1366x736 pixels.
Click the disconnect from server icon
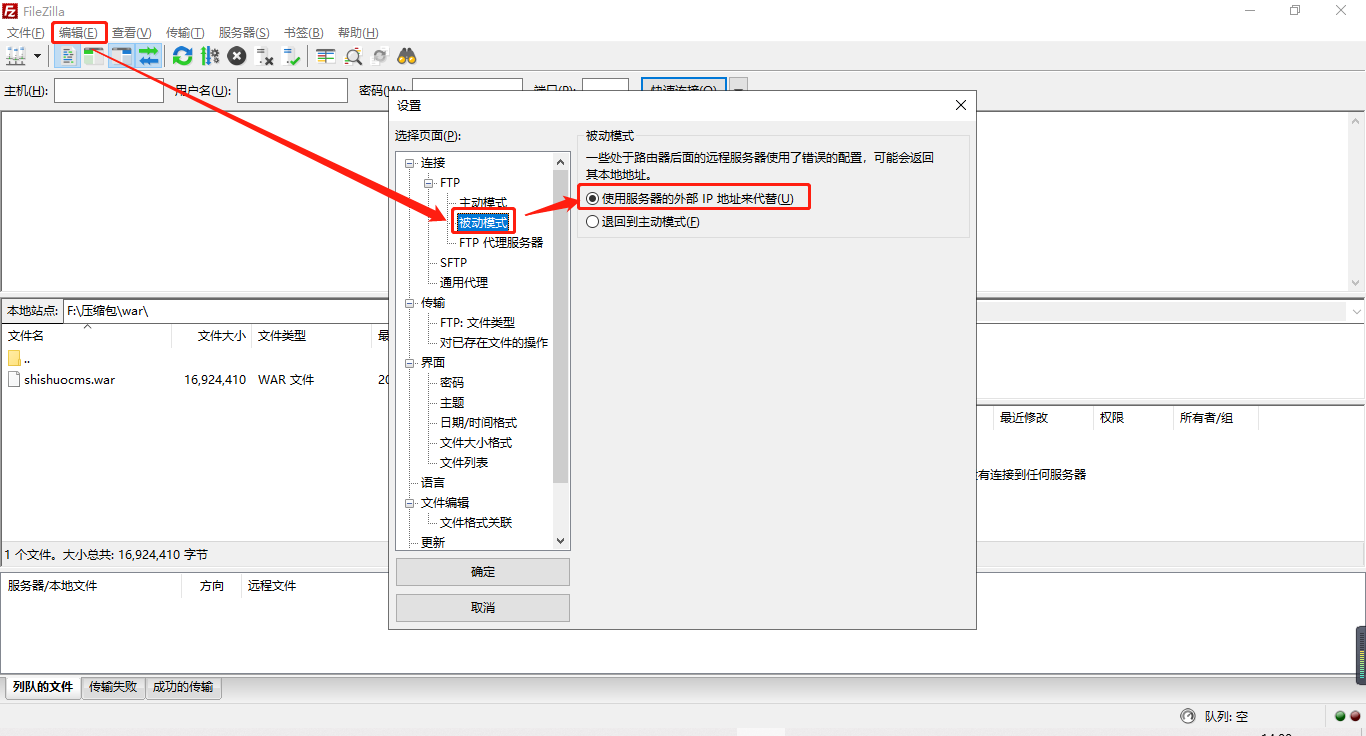point(264,56)
